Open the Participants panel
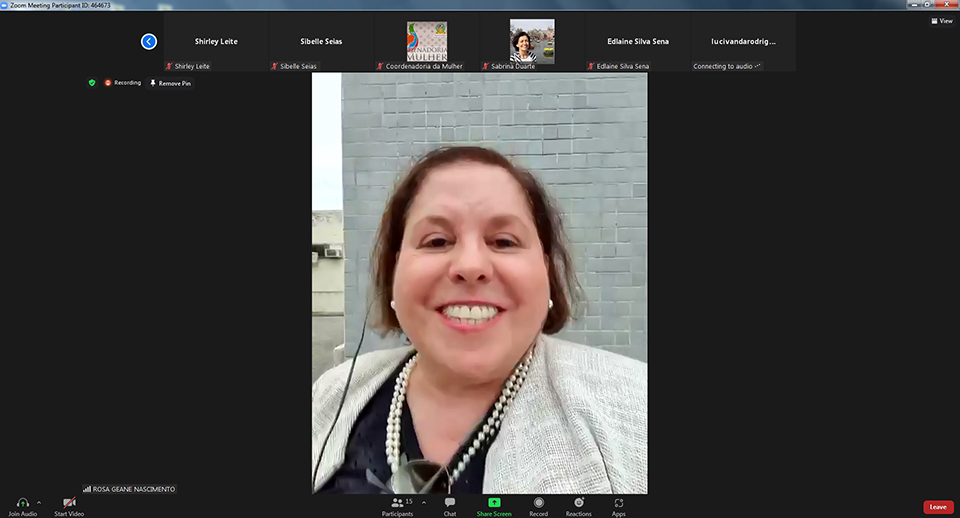The width and height of the screenshot is (960, 518). pos(397,502)
